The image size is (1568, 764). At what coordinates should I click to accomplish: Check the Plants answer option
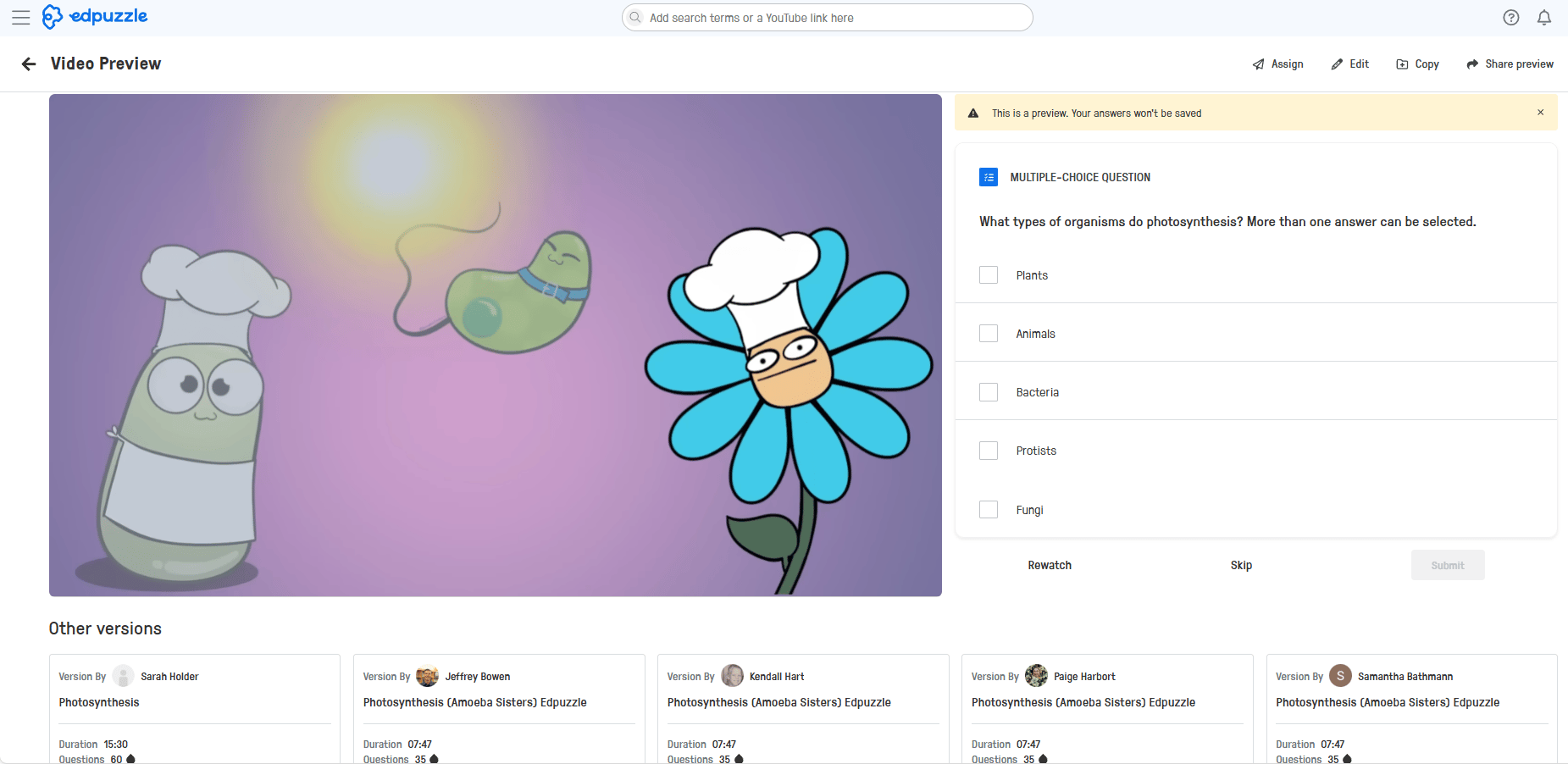coord(988,274)
